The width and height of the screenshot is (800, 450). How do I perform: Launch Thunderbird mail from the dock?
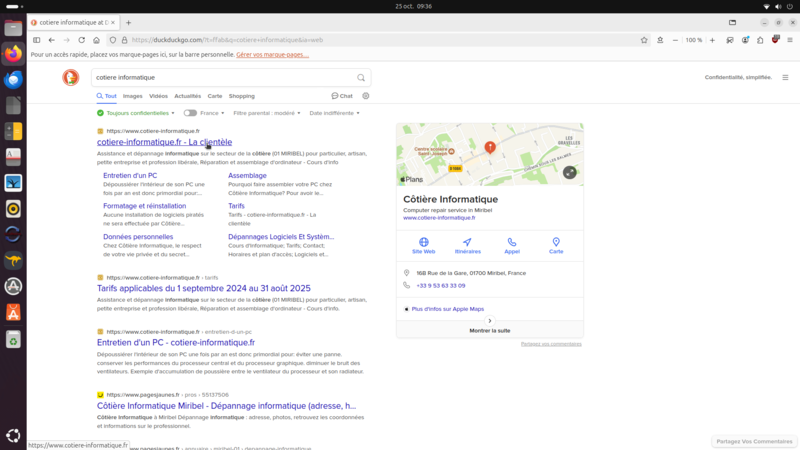[13, 80]
